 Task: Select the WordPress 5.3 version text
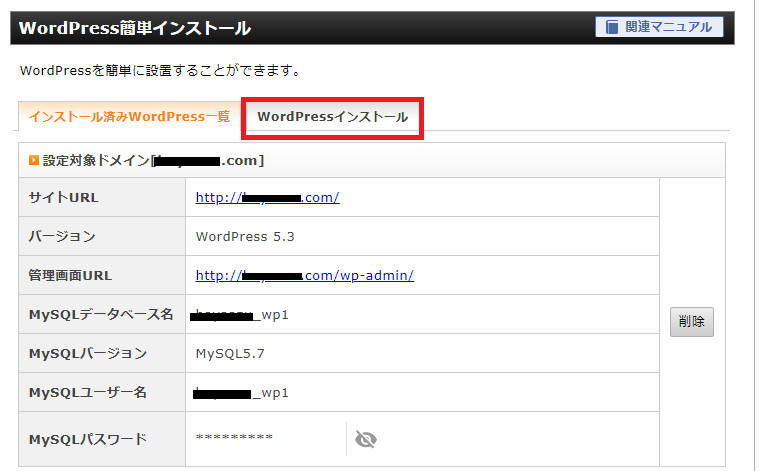[x=245, y=237]
